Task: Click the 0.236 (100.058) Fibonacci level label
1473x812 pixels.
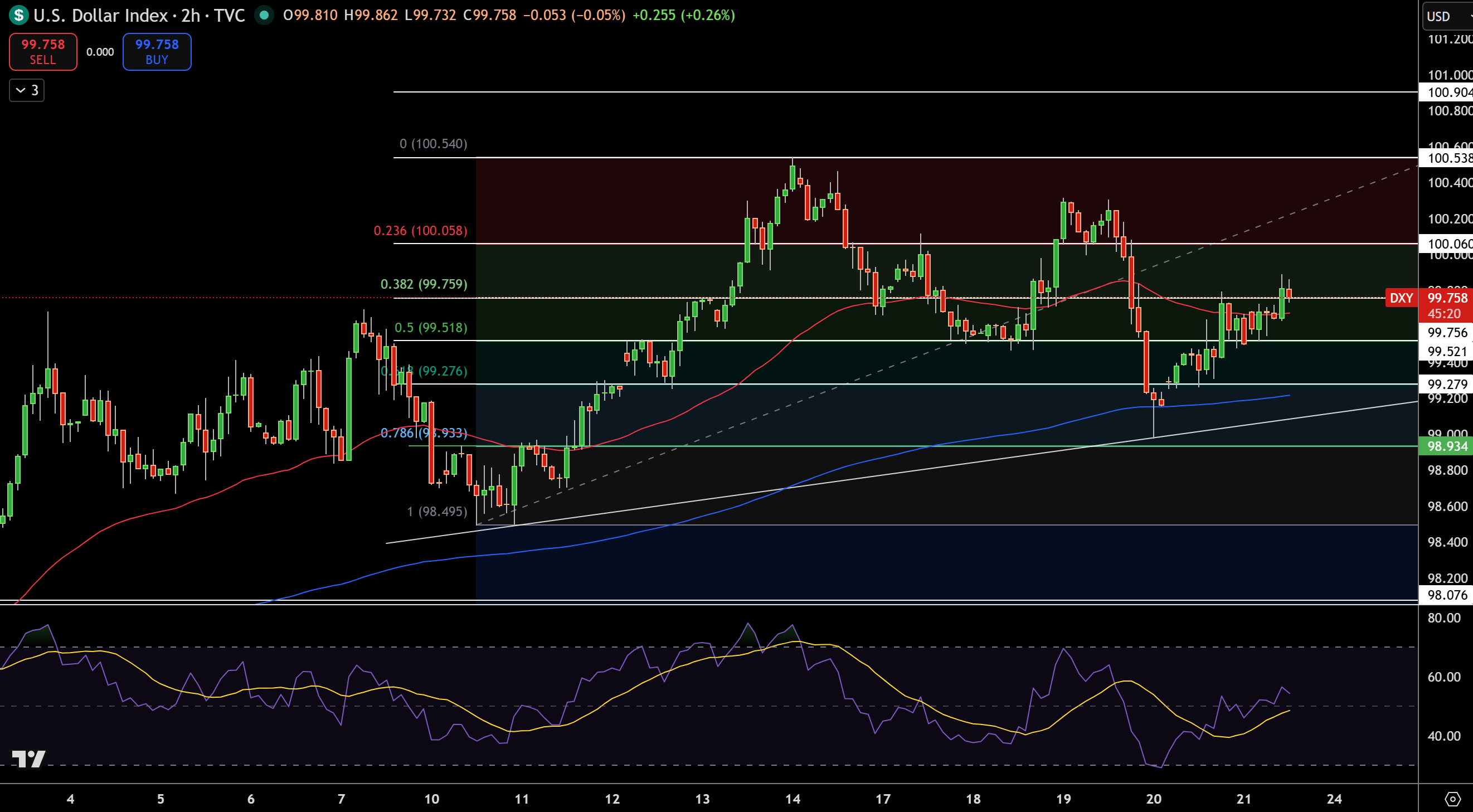Action: [x=420, y=231]
